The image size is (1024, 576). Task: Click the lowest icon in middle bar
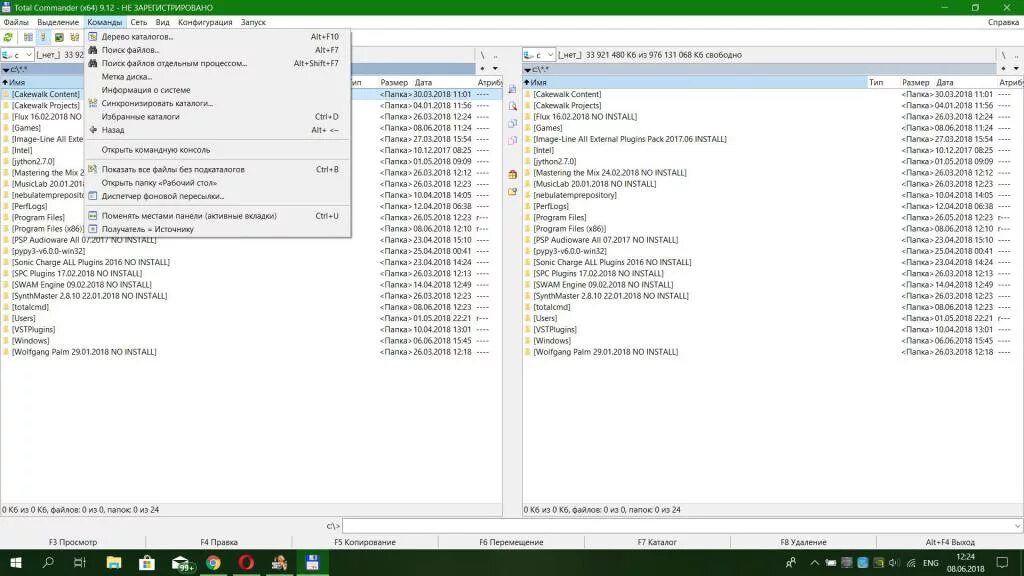coord(512,191)
